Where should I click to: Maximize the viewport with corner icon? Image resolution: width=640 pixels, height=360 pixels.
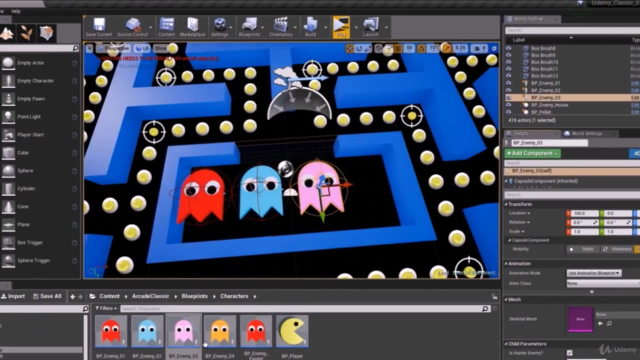(494, 49)
